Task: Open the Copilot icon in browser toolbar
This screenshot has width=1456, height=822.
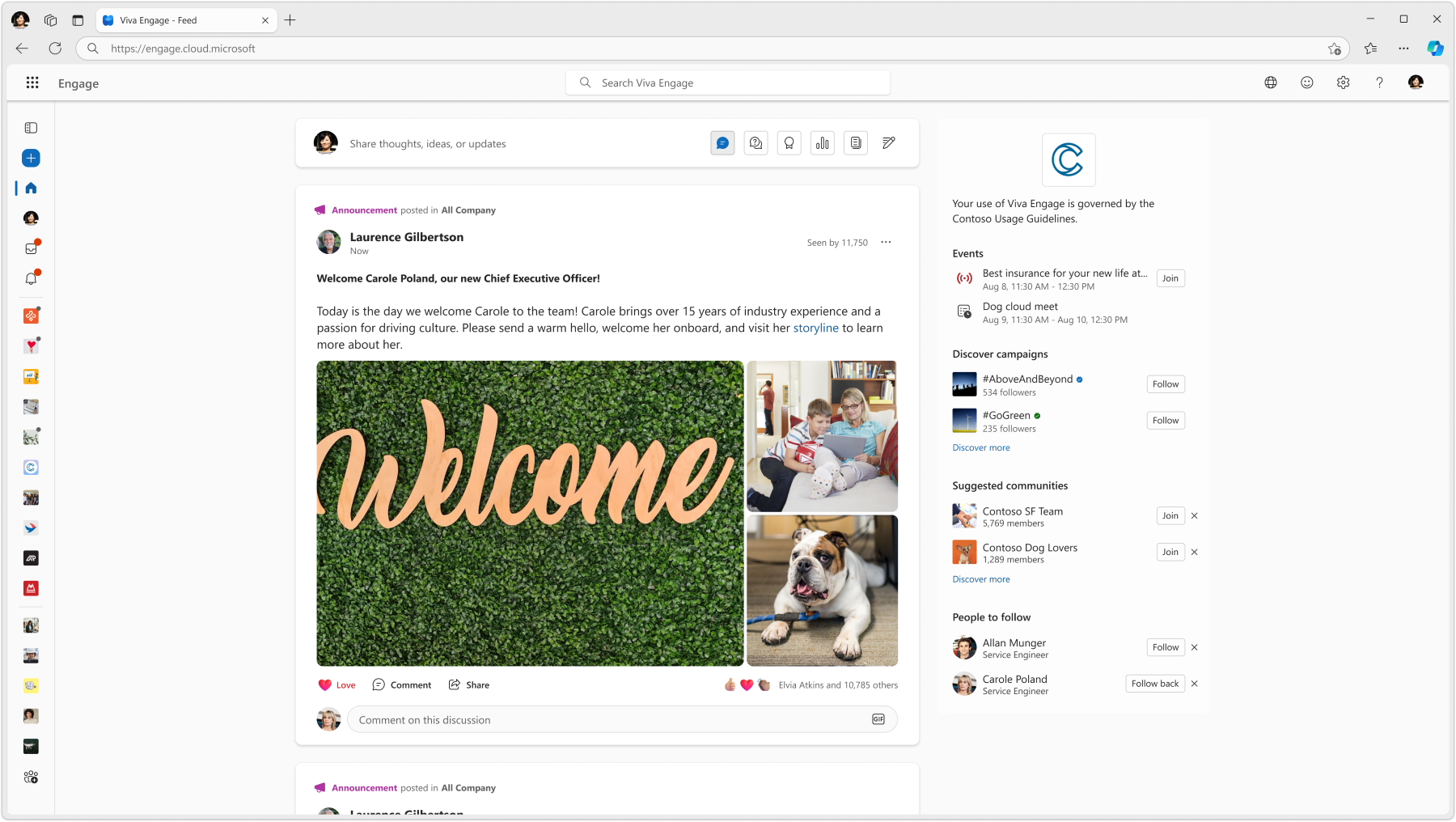Action: (1435, 49)
